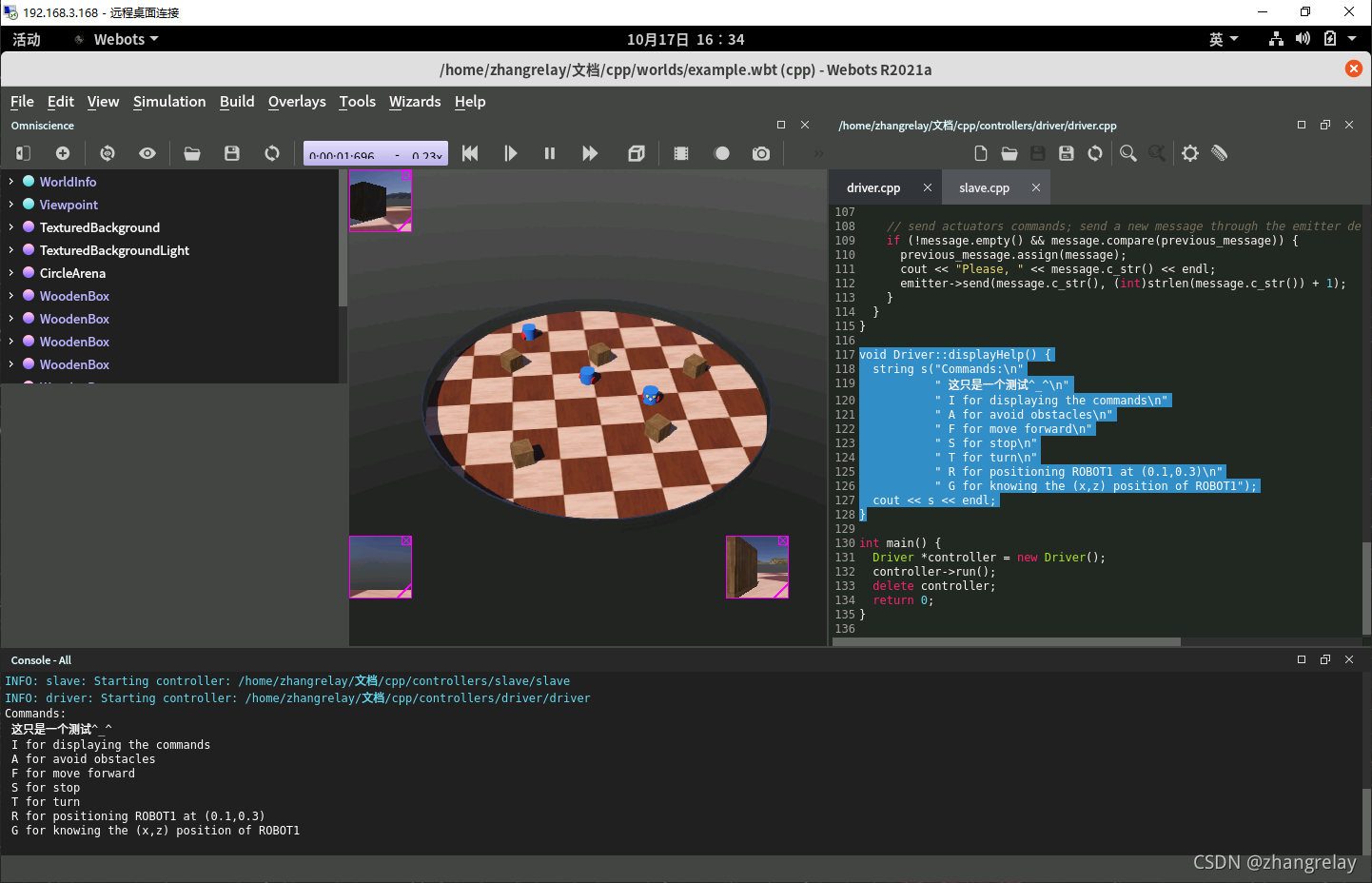Save the current world file
This screenshot has height=883, width=1372.
(x=232, y=153)
